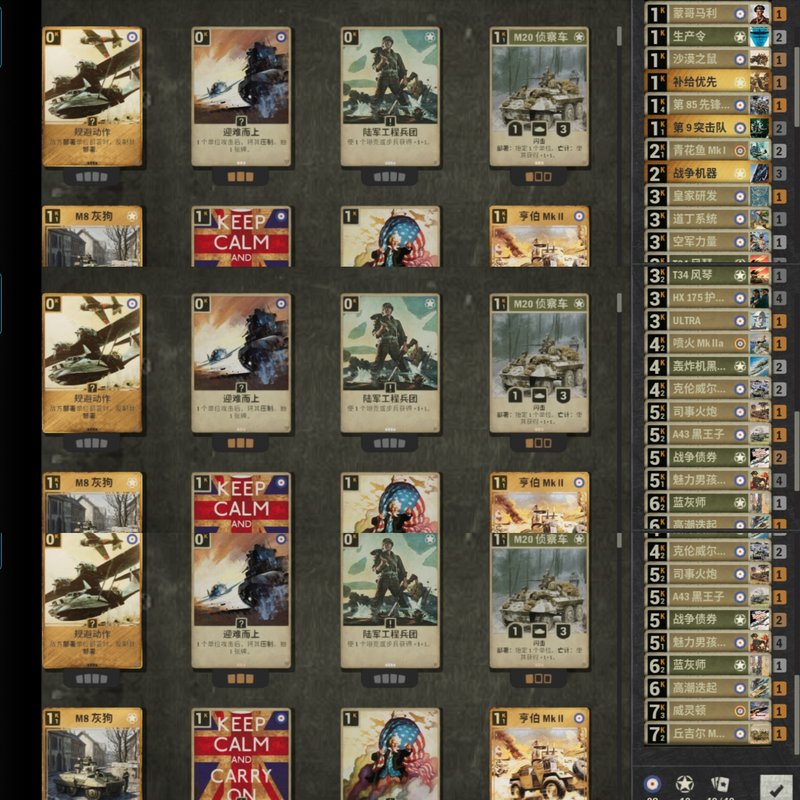This screenshot has width=800, height=800.
Task: Click the count badge beside 皇家研发
Action: [779, 196]
